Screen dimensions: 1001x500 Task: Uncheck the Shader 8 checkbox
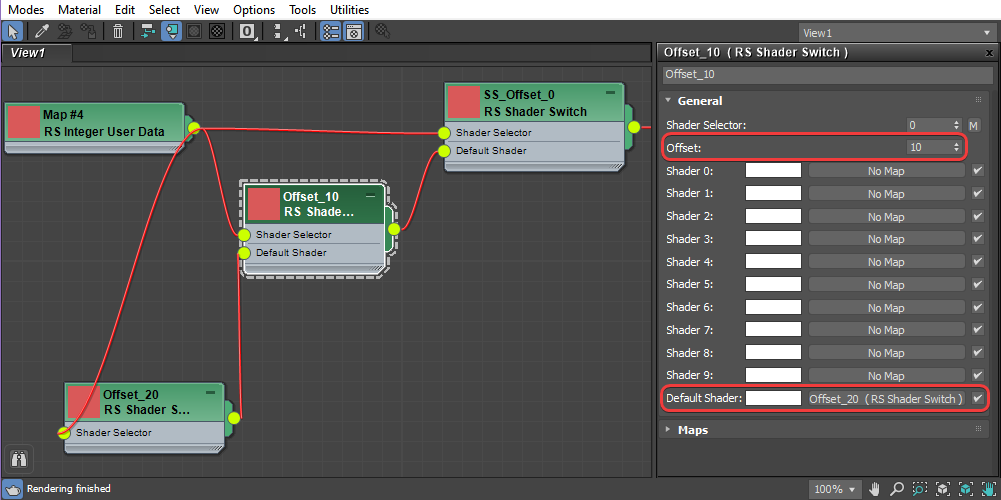coord(977,352)
